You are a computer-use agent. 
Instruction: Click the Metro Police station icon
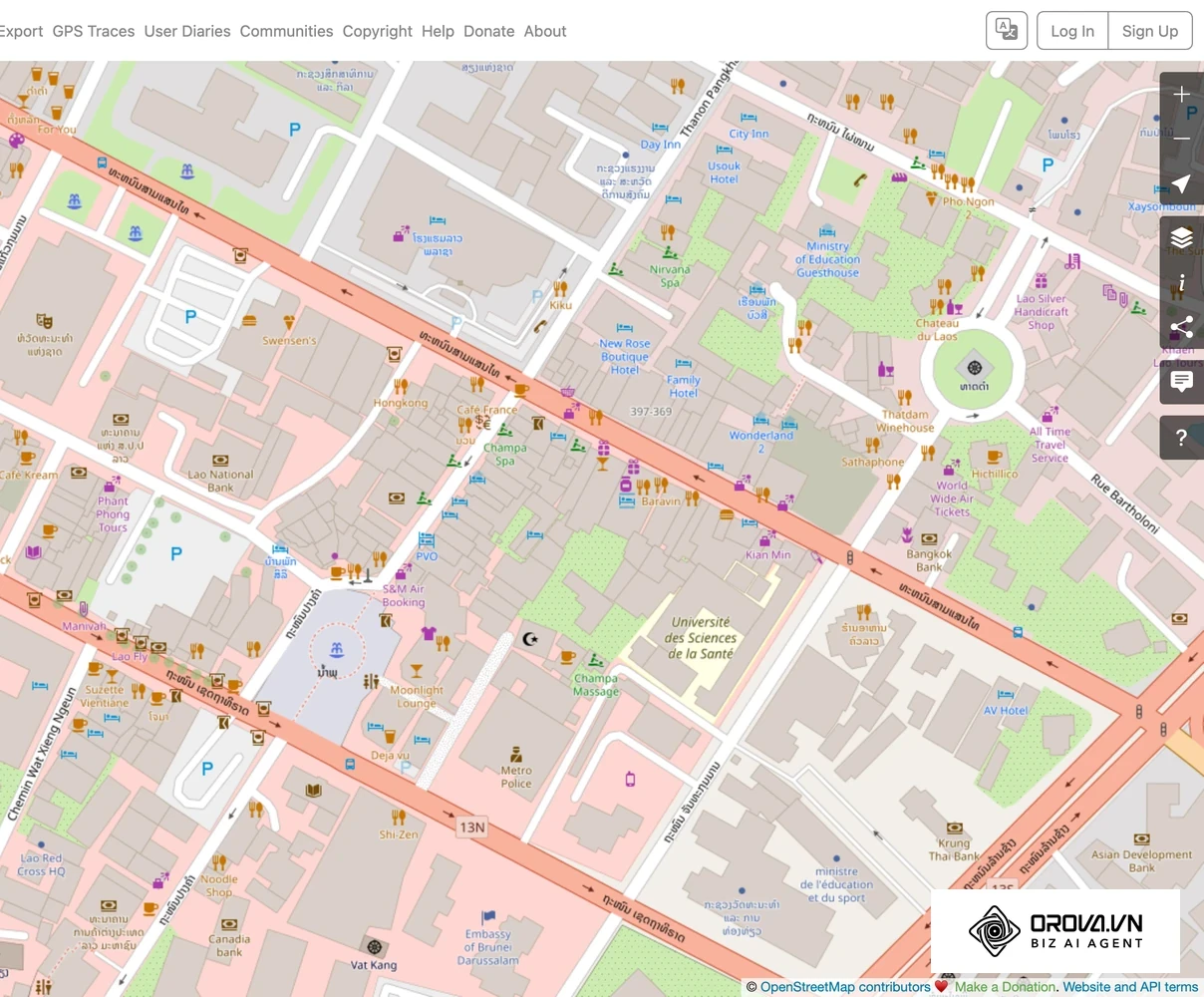(x=516, y=755)
